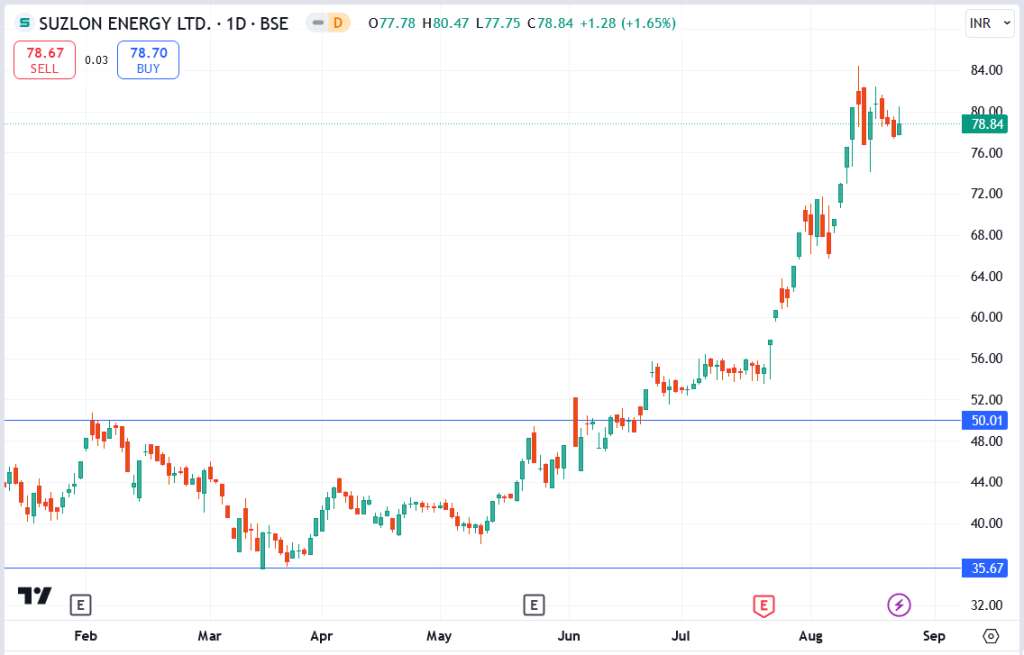Screen dimensions: 1024x655
Task: Click the 0.03 spread value
Action: point(97,60)
